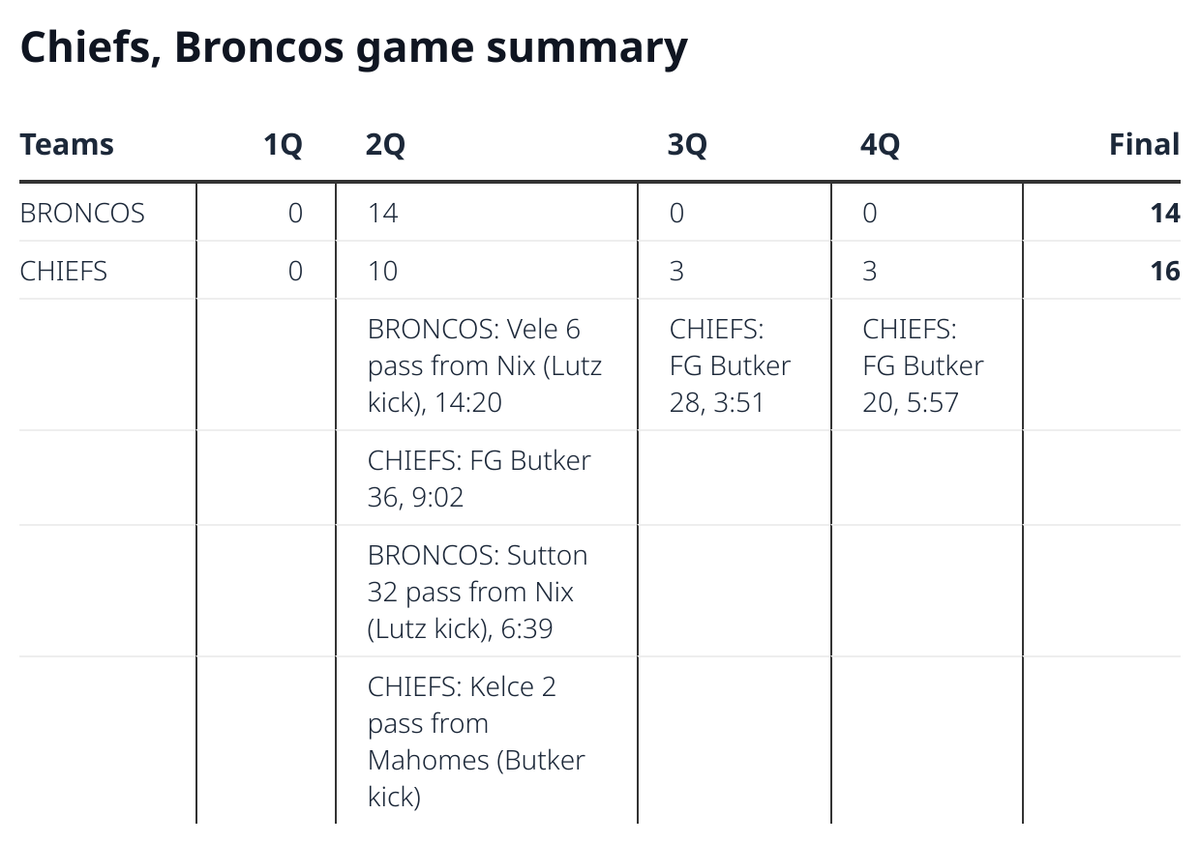Select the 2Q column header
Image resolution: width=1200 pixels, height=843 pixels.
(x=386, y=145)
